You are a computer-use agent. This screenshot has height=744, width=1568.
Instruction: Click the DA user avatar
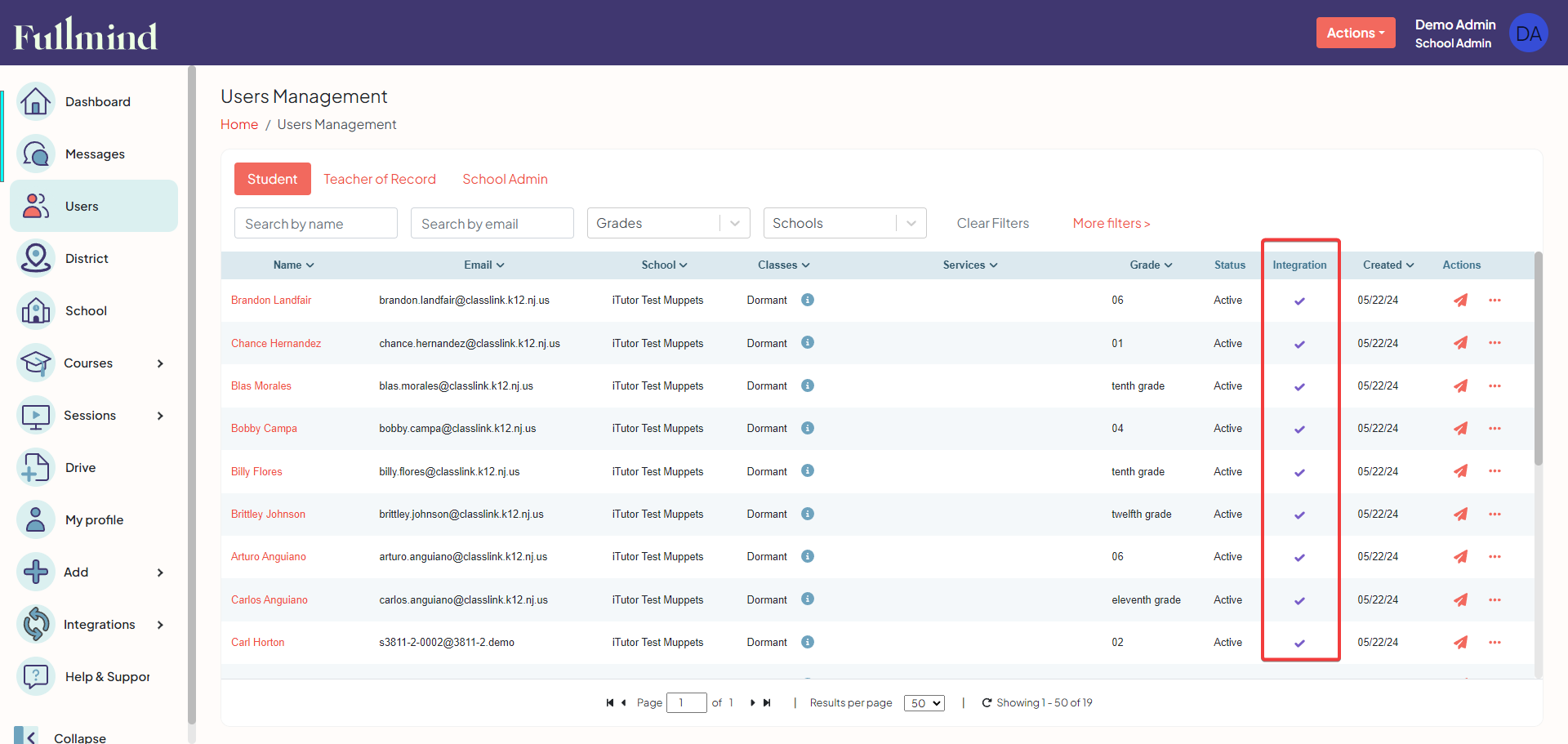tap(1528, 33)
